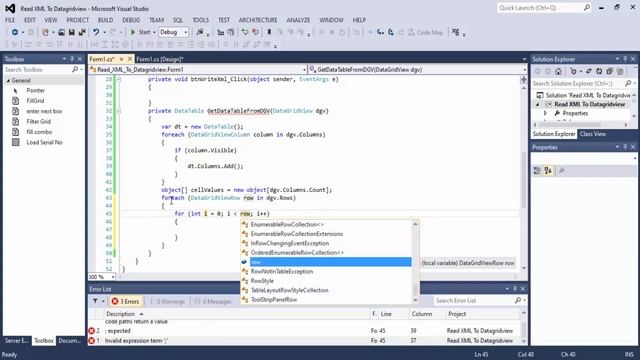Image resolution: width=640 pixels, height=360 pixels.
Task: Close the Form1.cs* editor tab
Action: coord(129,59)
